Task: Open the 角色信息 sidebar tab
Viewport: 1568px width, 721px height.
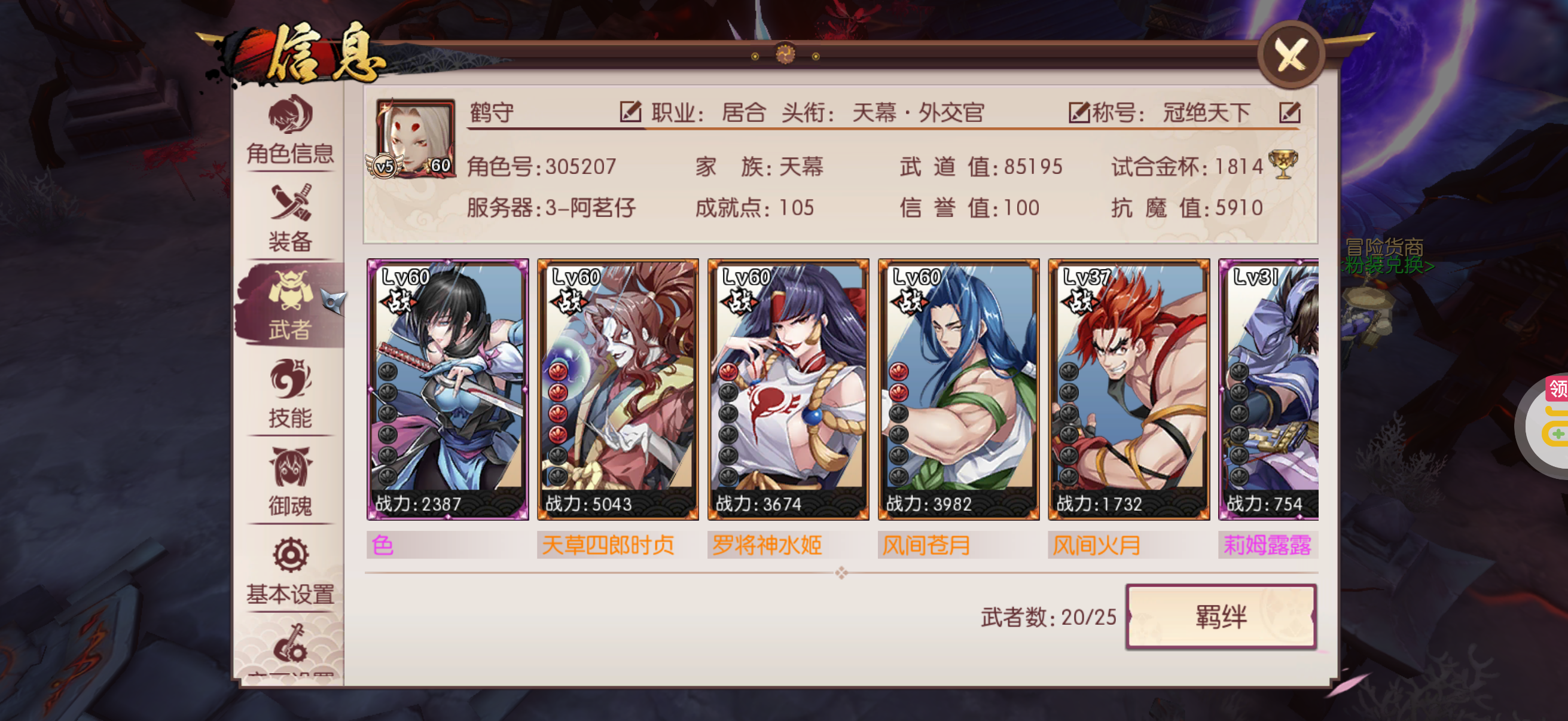Action: point(291,130)
